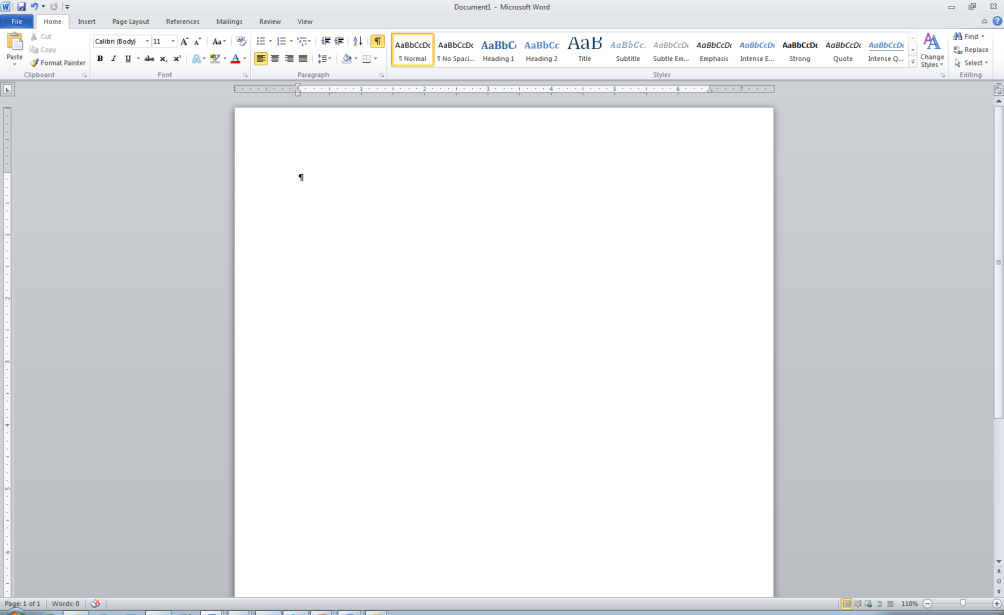Toggle Bold formatting on
Image resolution: width=1004 pixels, height=615 pixels.
[x=100, y=59]
